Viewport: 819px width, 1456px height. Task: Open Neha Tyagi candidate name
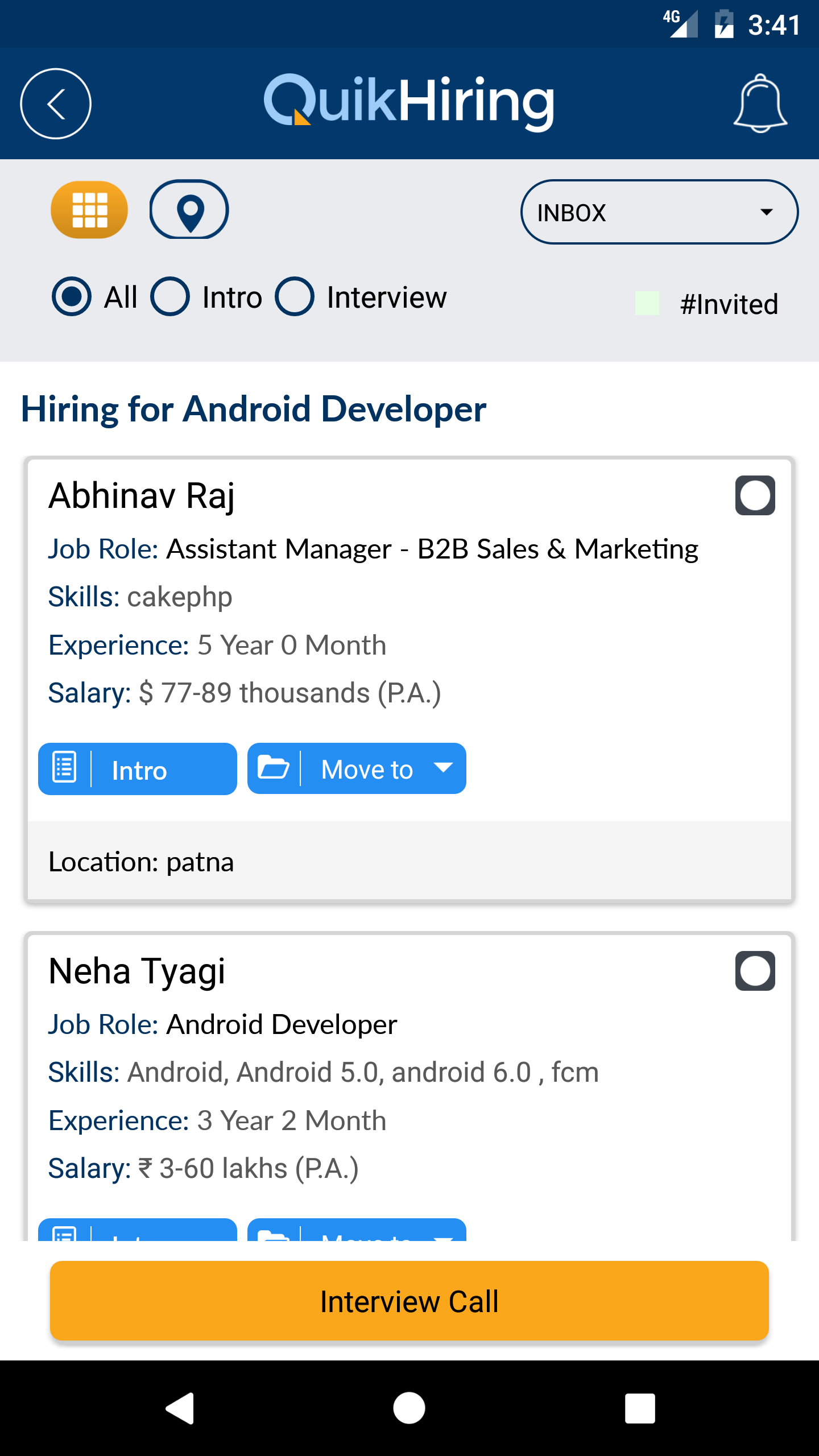pos(137,971)
